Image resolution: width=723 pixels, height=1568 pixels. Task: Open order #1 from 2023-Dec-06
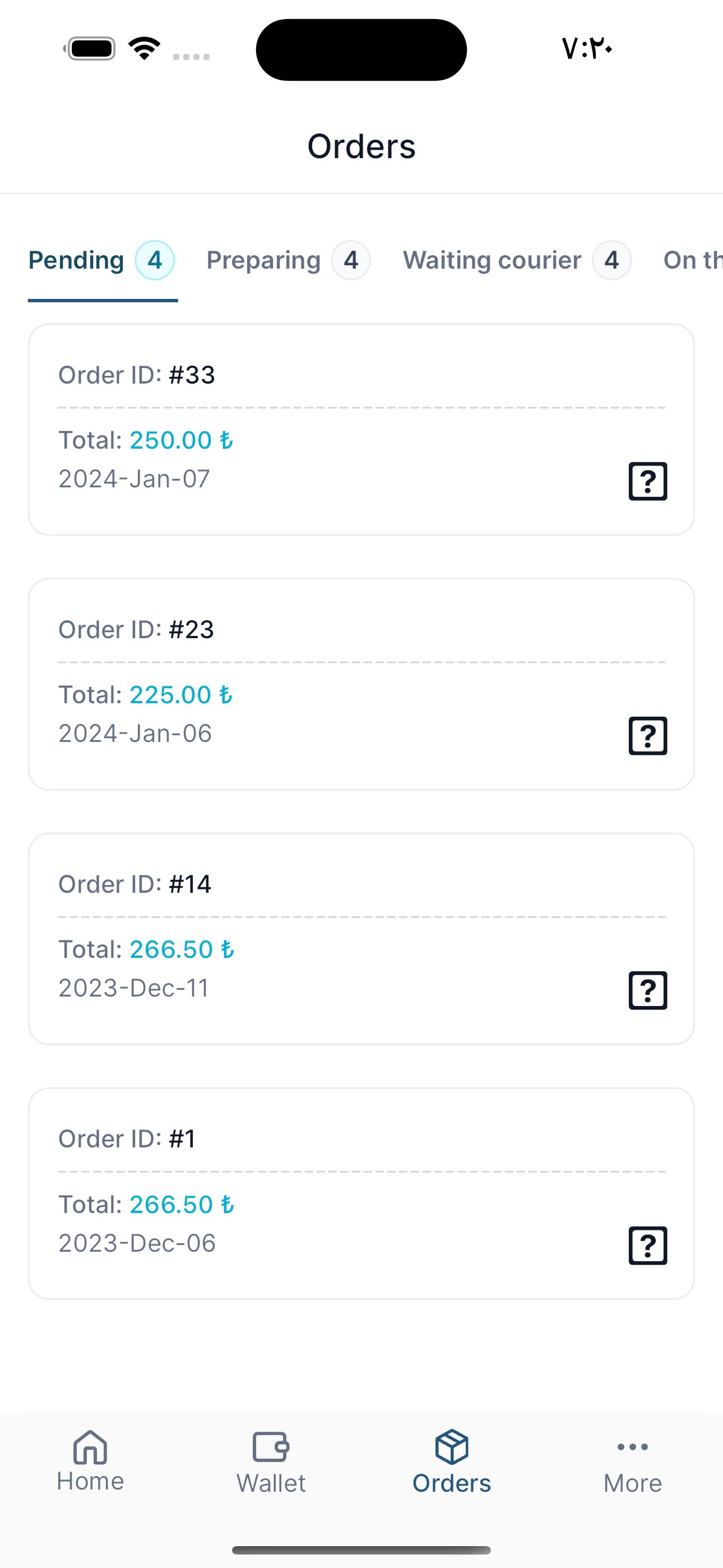coord(361,1193)
